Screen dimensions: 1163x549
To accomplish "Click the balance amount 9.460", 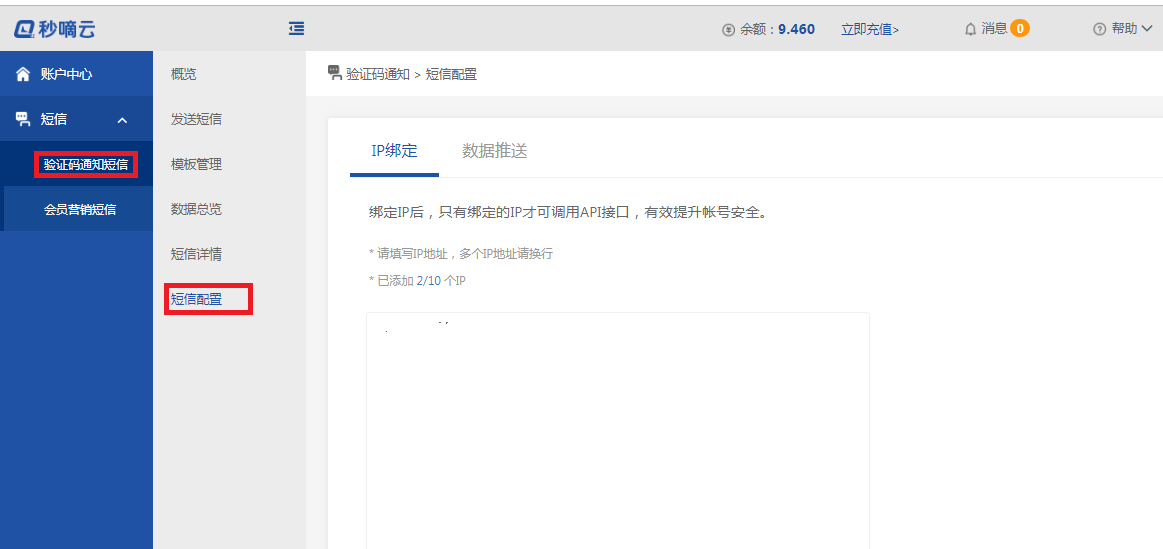I will coord(797,30).
